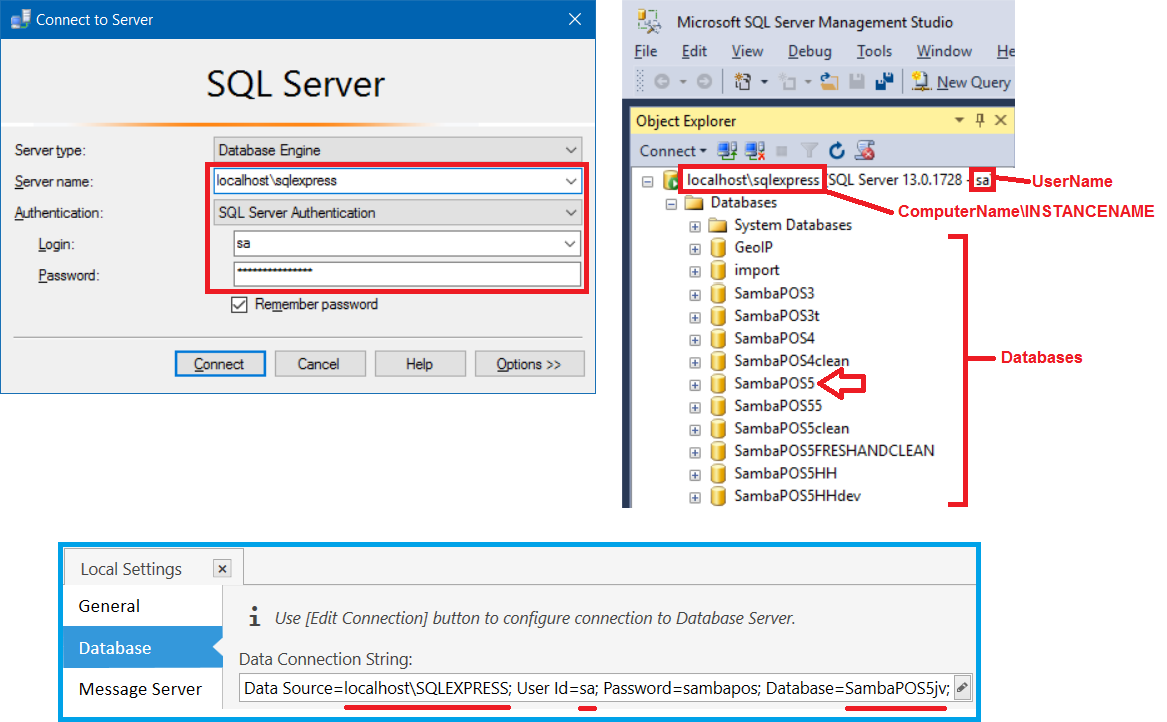The height and width of the screenshot is (722, 1167).
Task: Click the SambaPOS5HH database icon
Action: [x=718, y=473]
